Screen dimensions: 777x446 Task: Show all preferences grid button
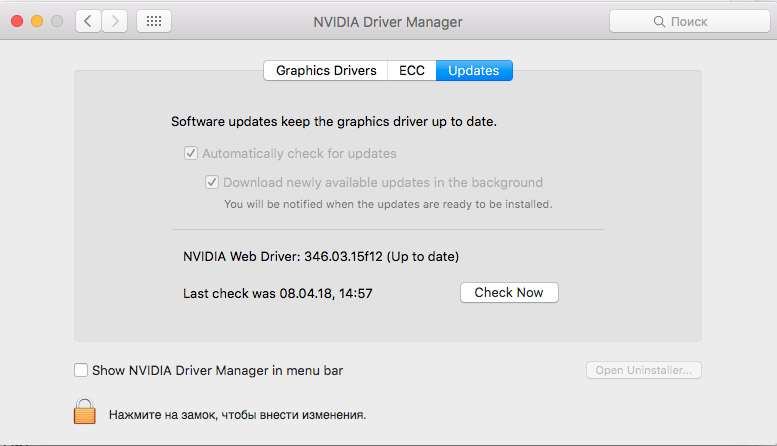(x=154, y=21)
